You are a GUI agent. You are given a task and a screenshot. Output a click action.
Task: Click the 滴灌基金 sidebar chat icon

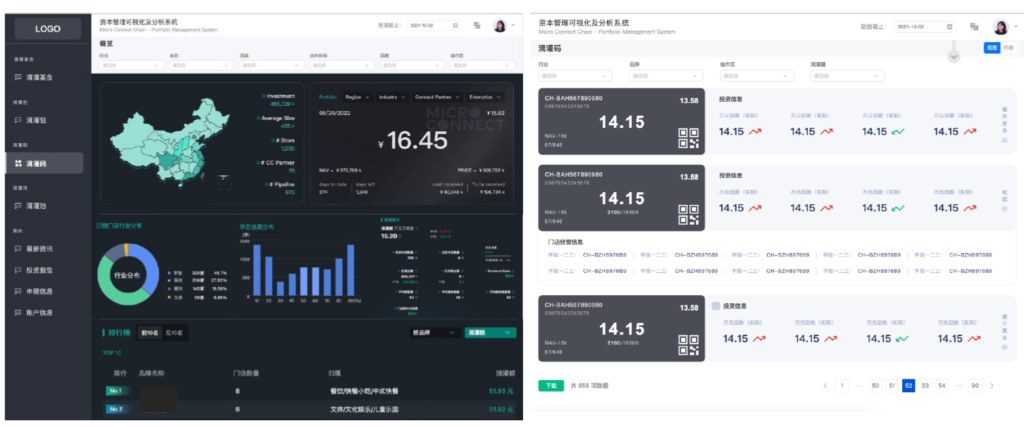click(x=17, y=77)
